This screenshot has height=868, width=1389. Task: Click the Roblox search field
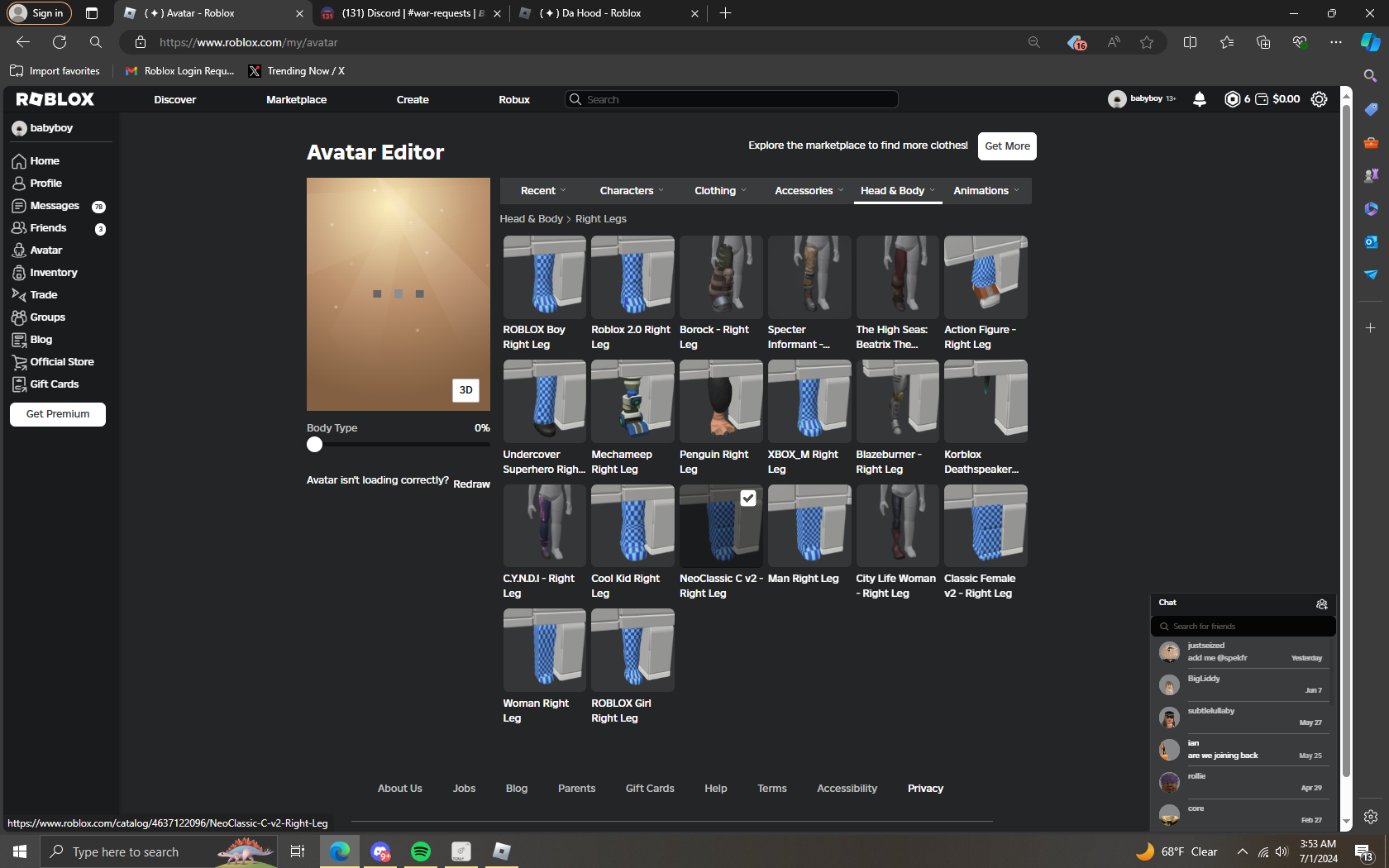[x=732, y=99]
